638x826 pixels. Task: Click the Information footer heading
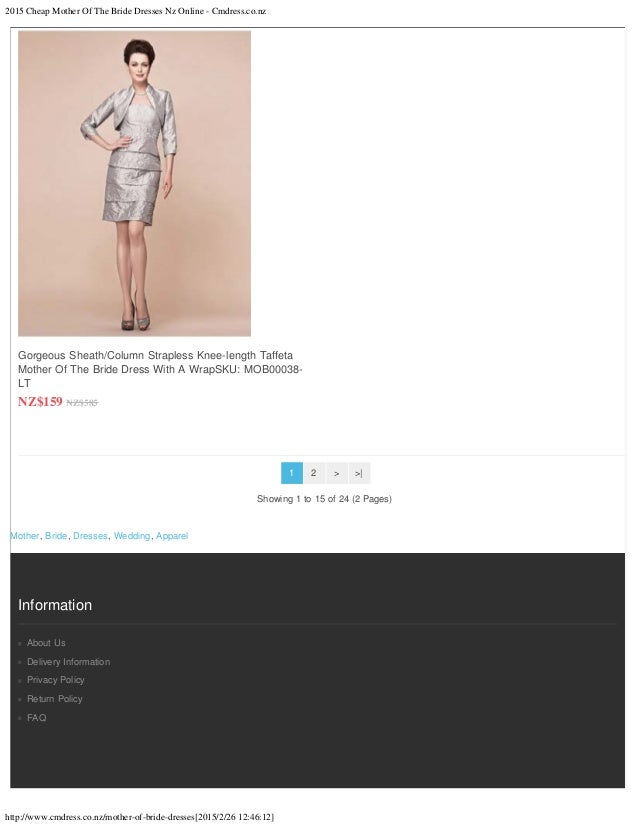coord(55,605)
